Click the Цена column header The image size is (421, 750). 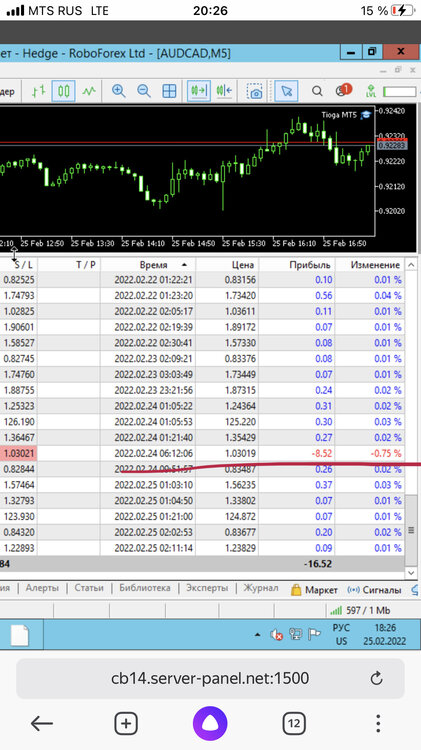tap(243, 265)
